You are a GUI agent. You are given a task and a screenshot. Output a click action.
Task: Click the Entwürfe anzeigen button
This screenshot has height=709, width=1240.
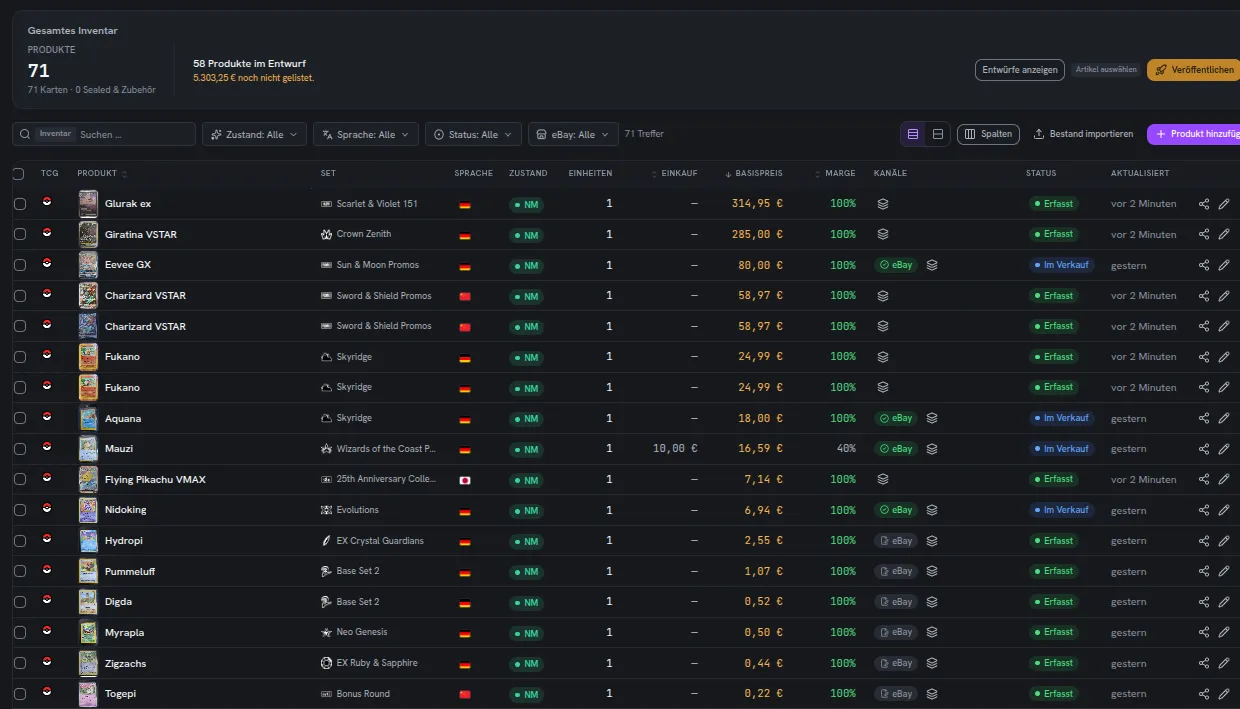pos(1020,70)
